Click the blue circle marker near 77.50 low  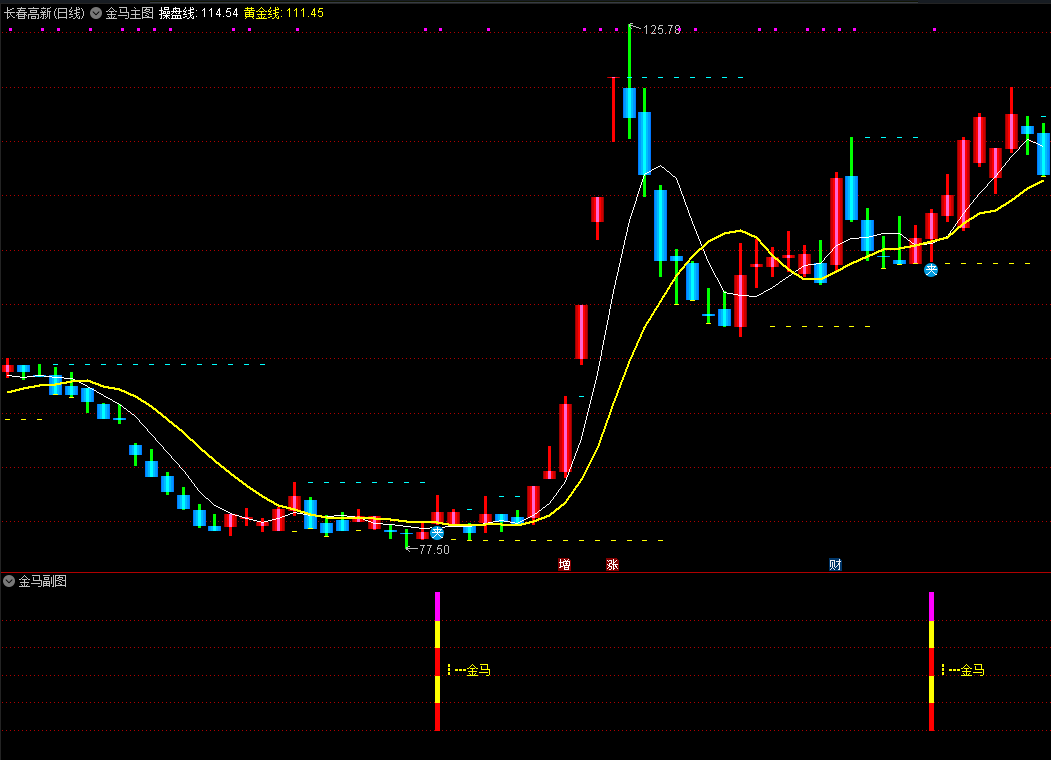[x=437, y=533]
